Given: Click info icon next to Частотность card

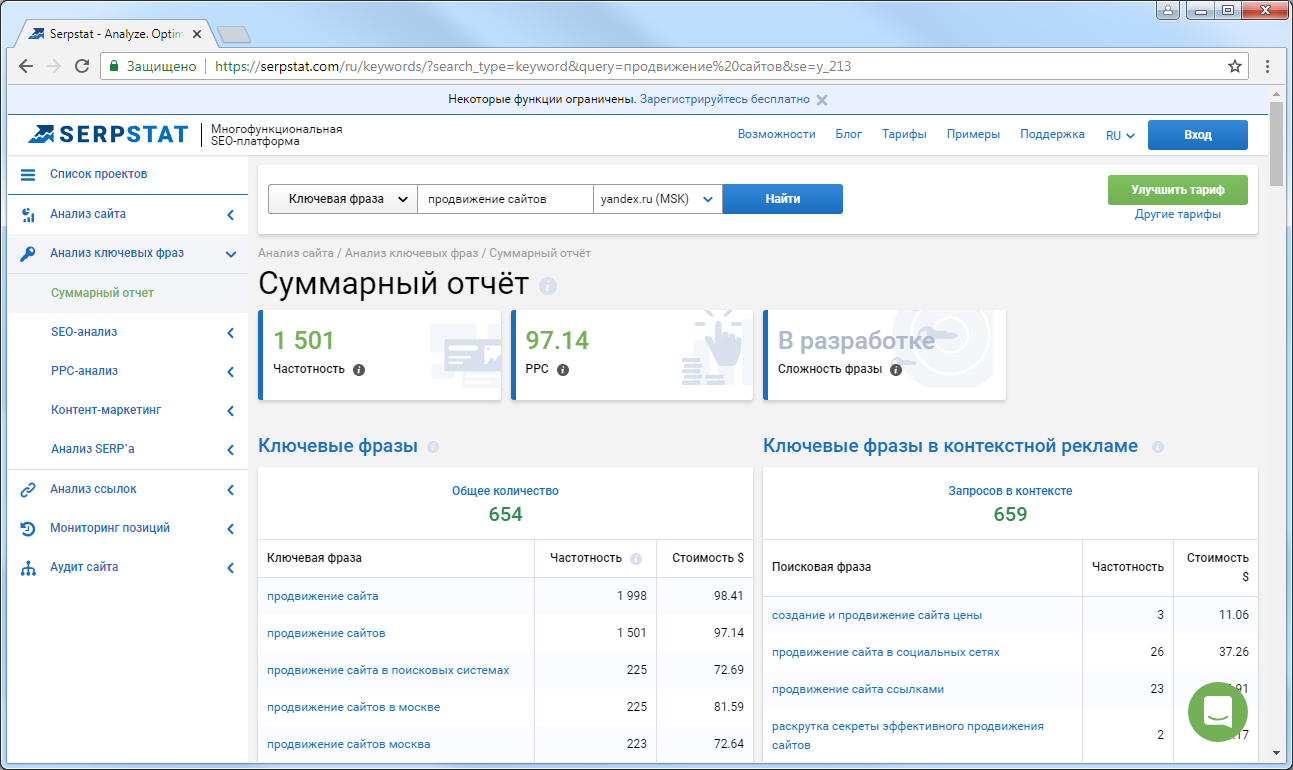Looking at the screenshot, I should 359,369.
